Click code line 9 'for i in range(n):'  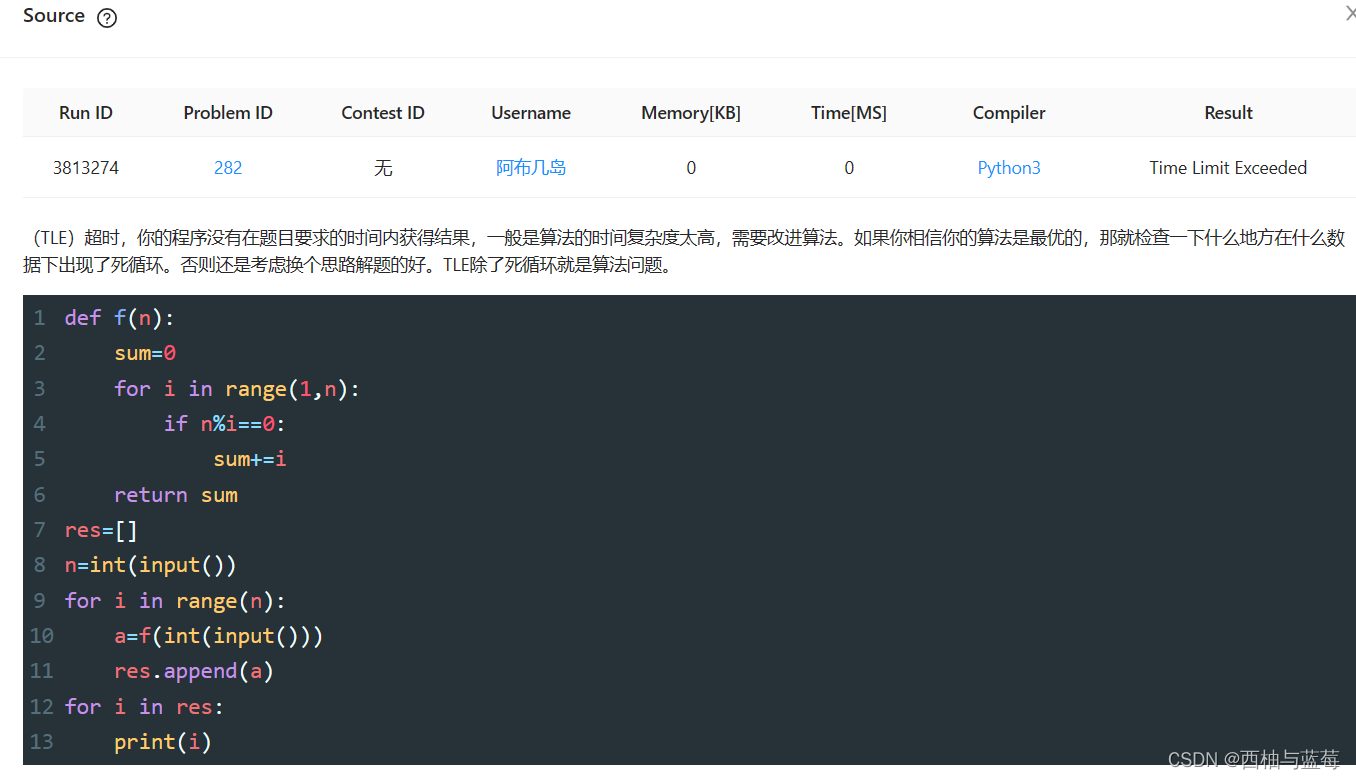[x=175, y=601]
